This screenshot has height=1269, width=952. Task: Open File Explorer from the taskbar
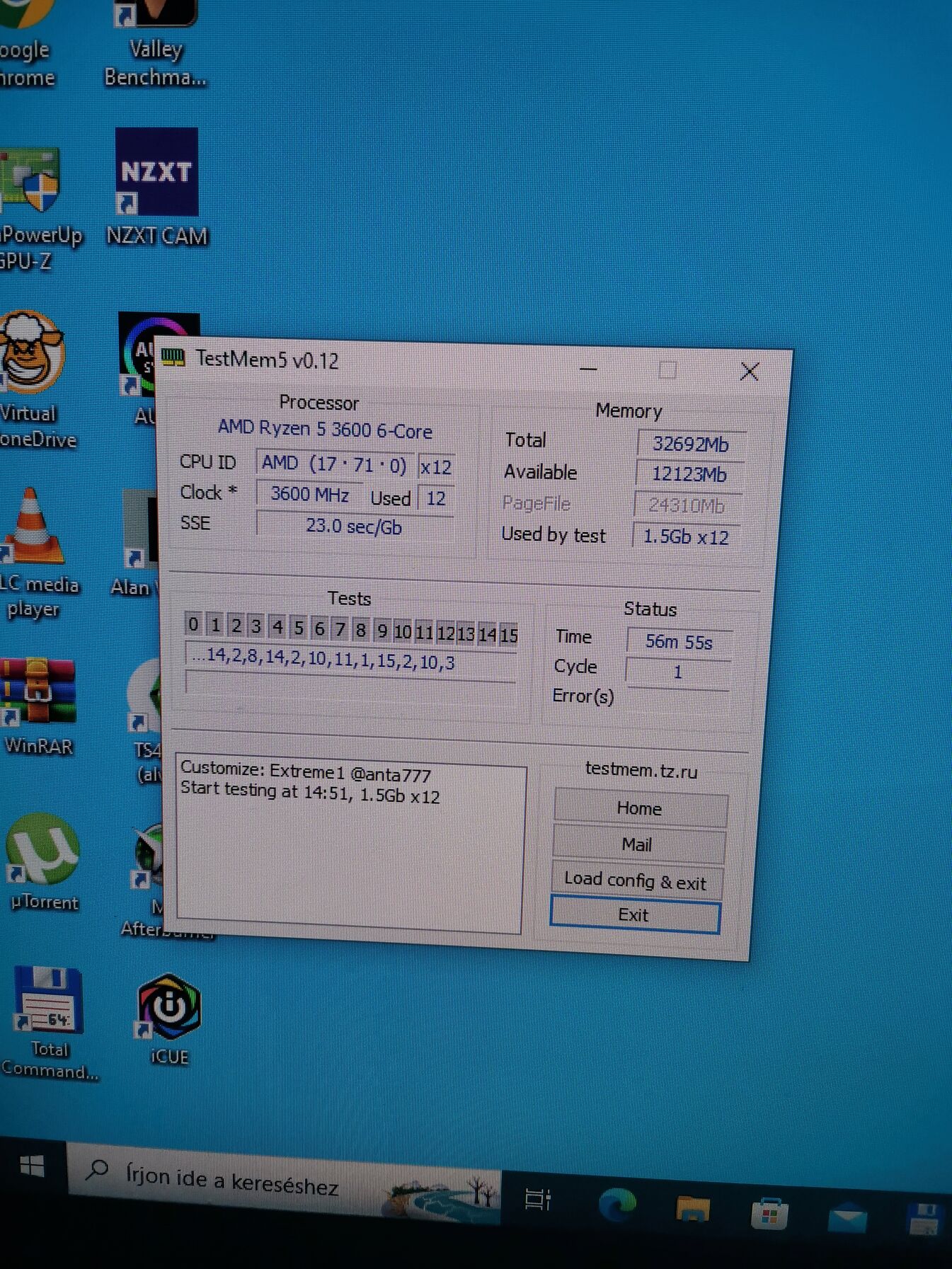point(693,1208)
